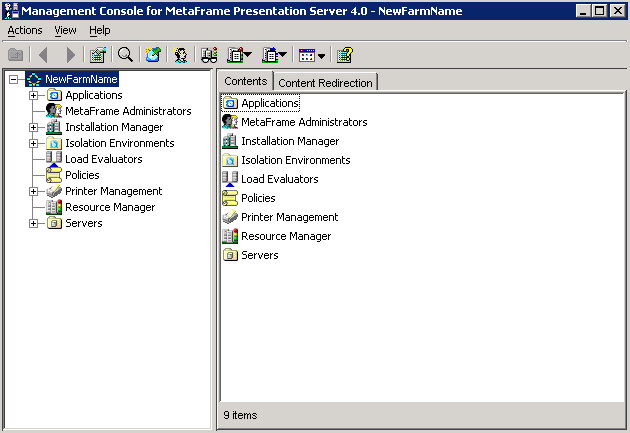
Task: Expand the Servers tree node
Action: tap(33, 223)
